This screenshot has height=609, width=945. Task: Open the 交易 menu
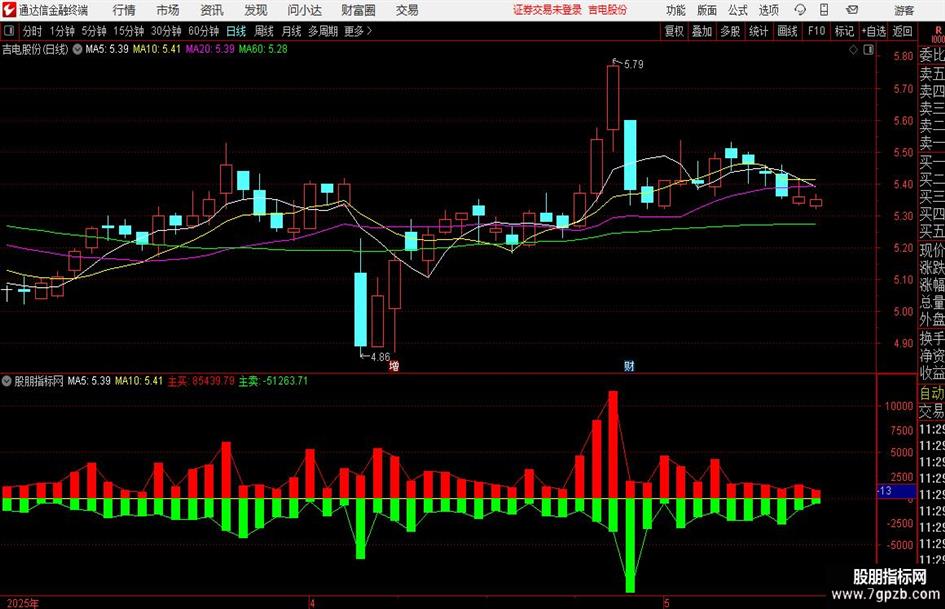(x=407, y=10)
